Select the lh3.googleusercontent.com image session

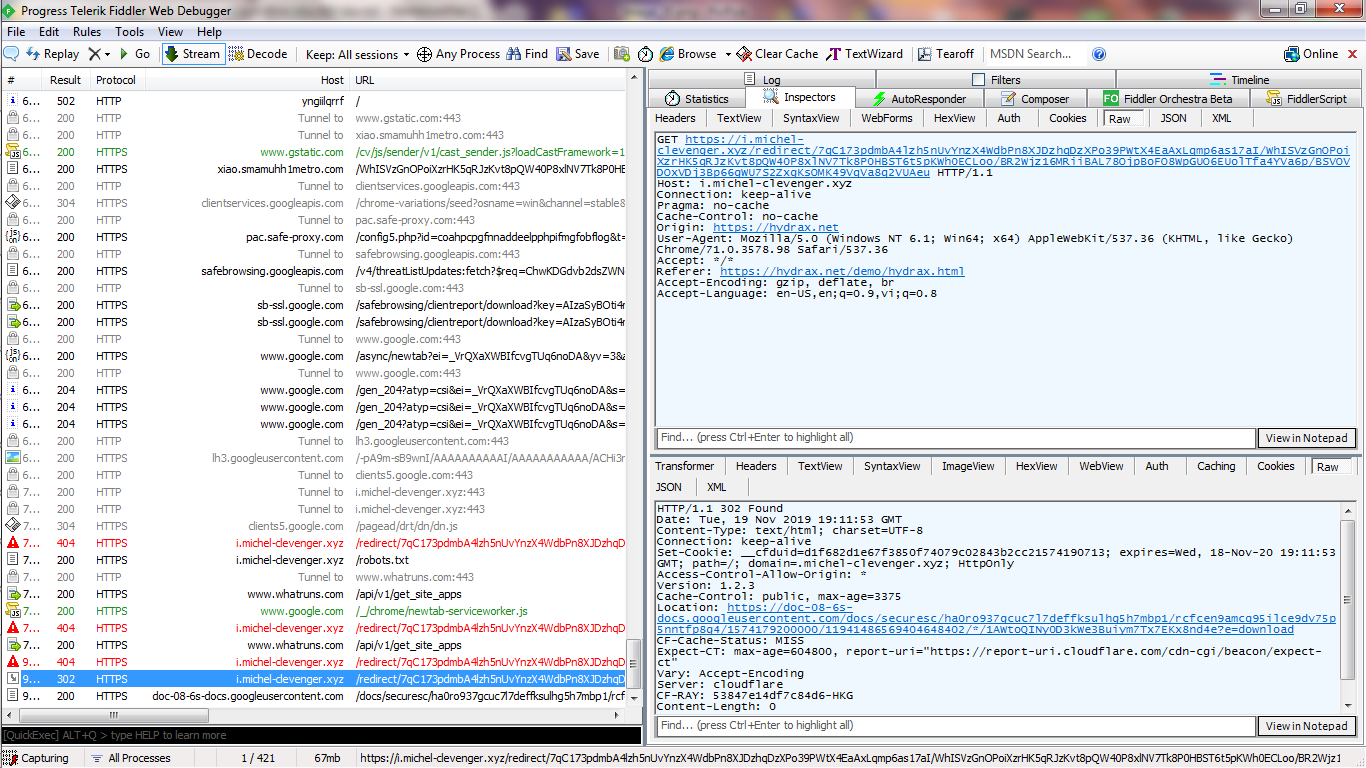click(x=315, y=458)
